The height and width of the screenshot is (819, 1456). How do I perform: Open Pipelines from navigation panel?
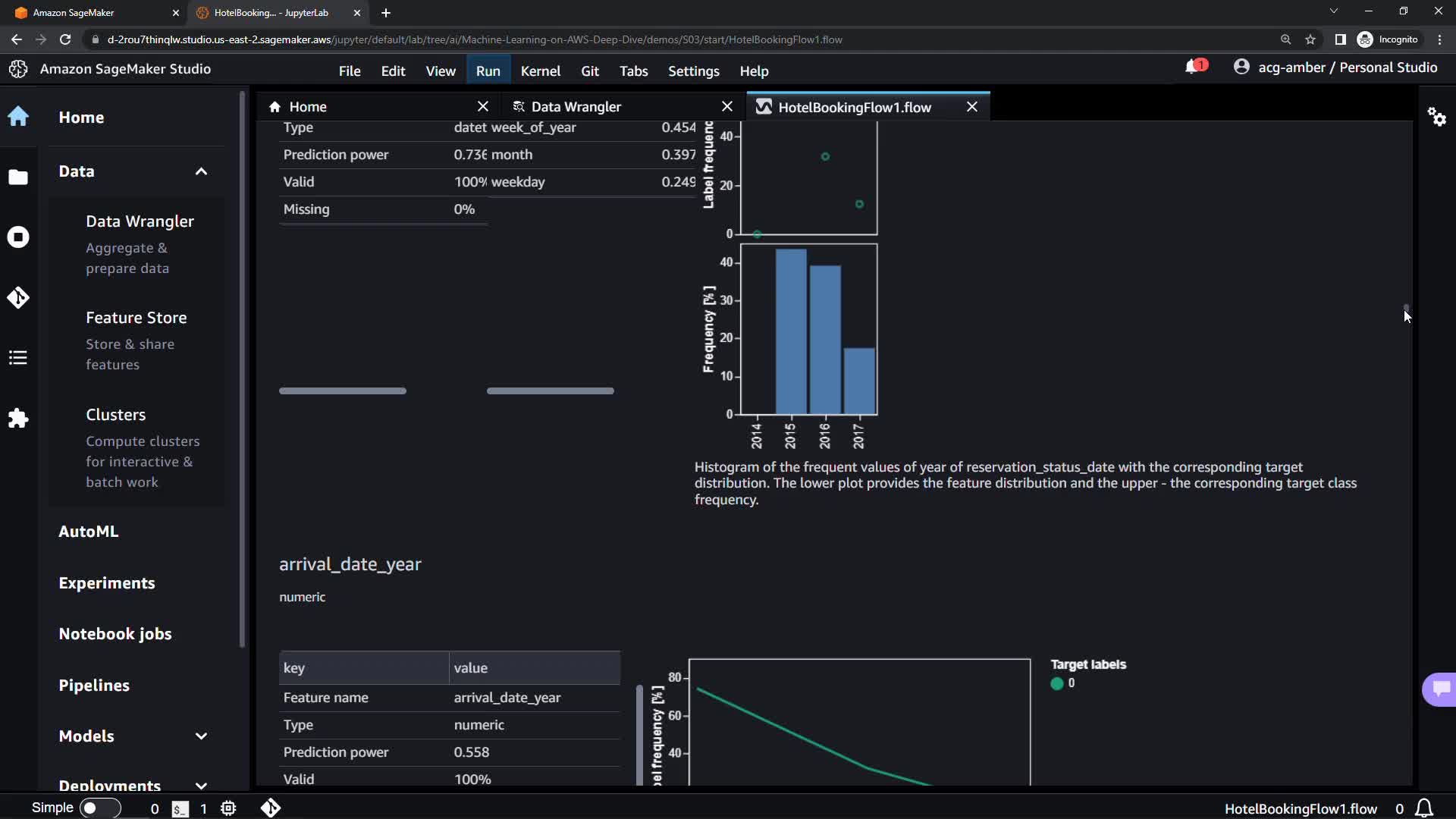pyautogui.click(x=94, y=686)
